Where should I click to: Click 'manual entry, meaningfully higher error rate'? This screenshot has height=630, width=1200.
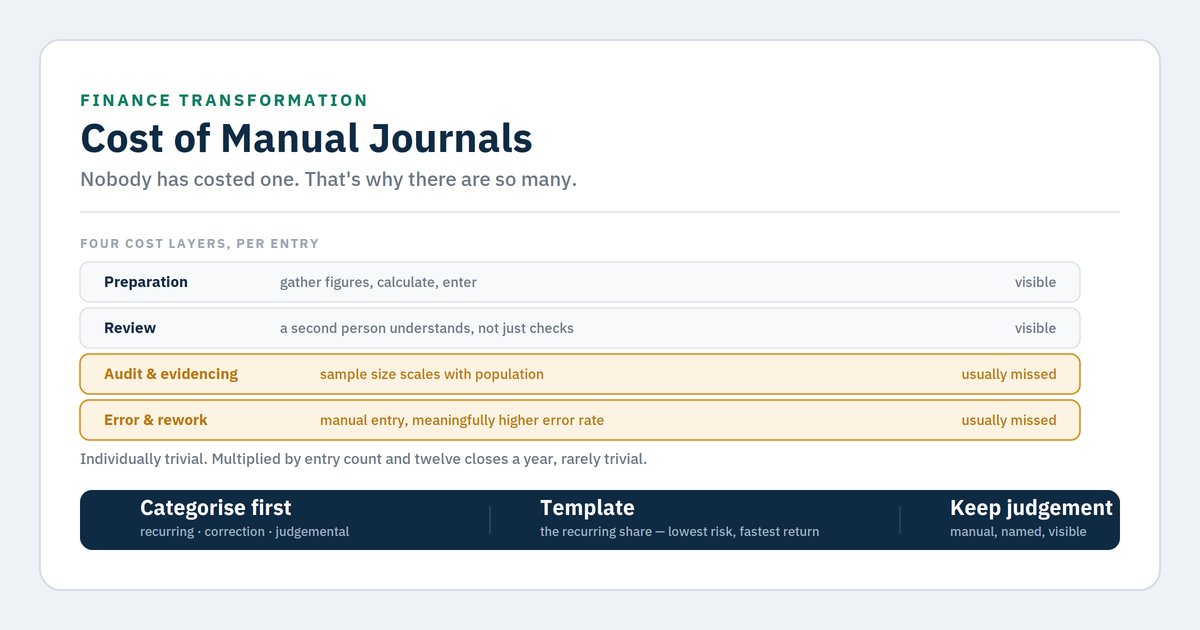462,420
